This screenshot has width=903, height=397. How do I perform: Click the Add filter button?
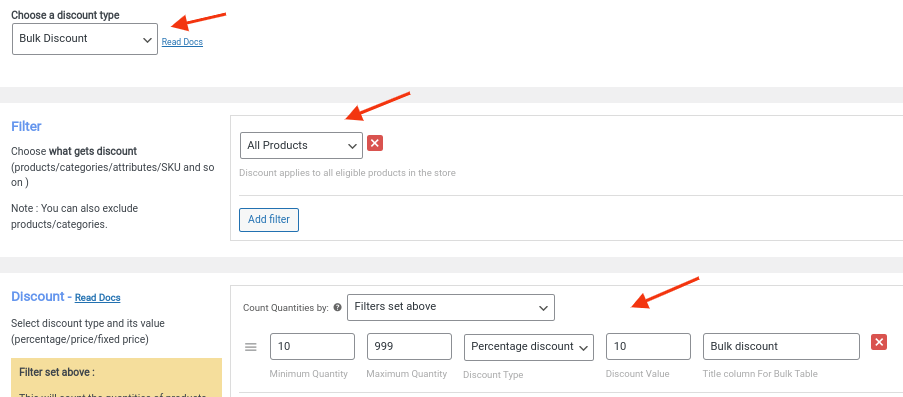[x=269, y=220]
